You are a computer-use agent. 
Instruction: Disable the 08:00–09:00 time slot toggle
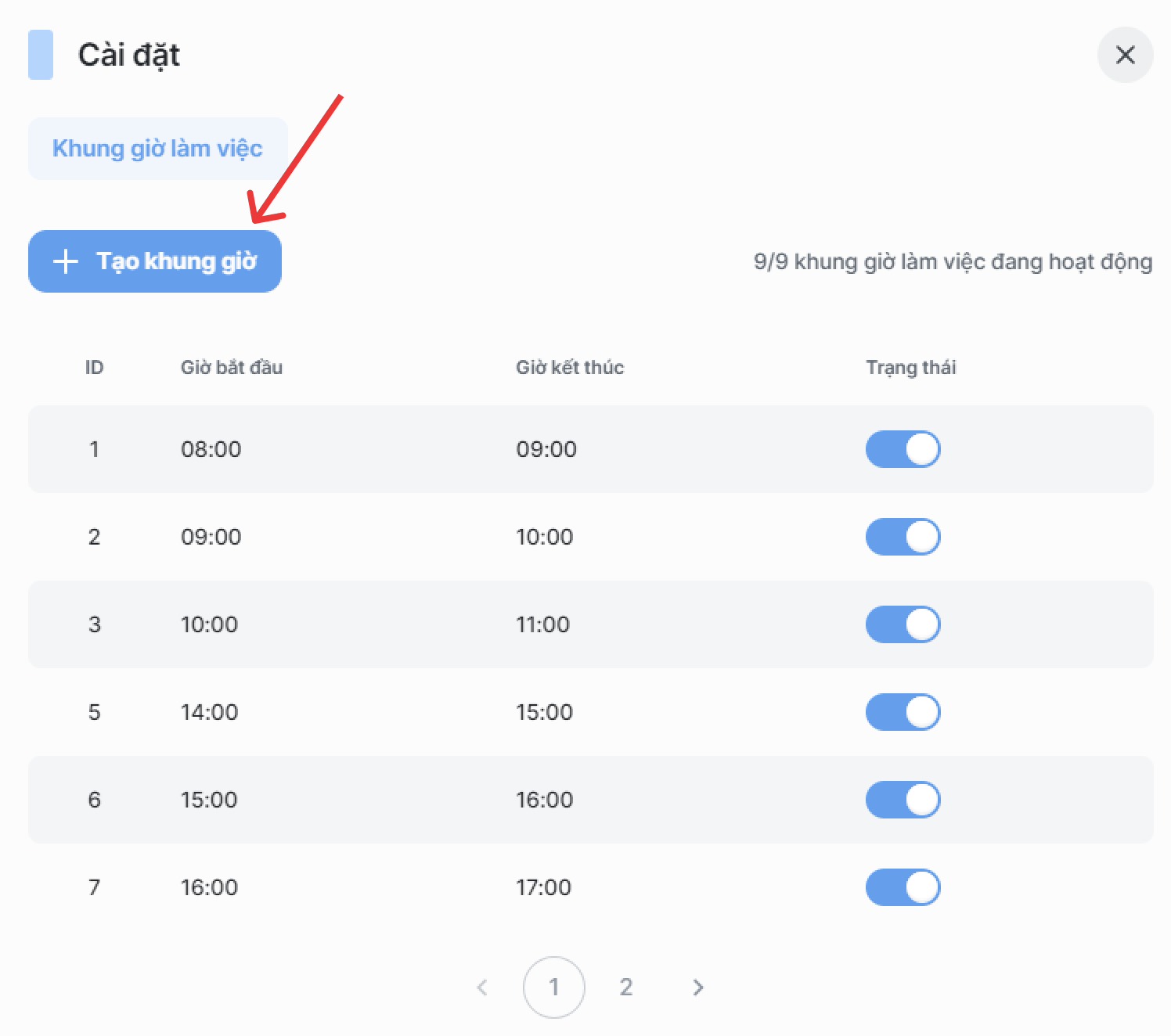click(903, 449)
